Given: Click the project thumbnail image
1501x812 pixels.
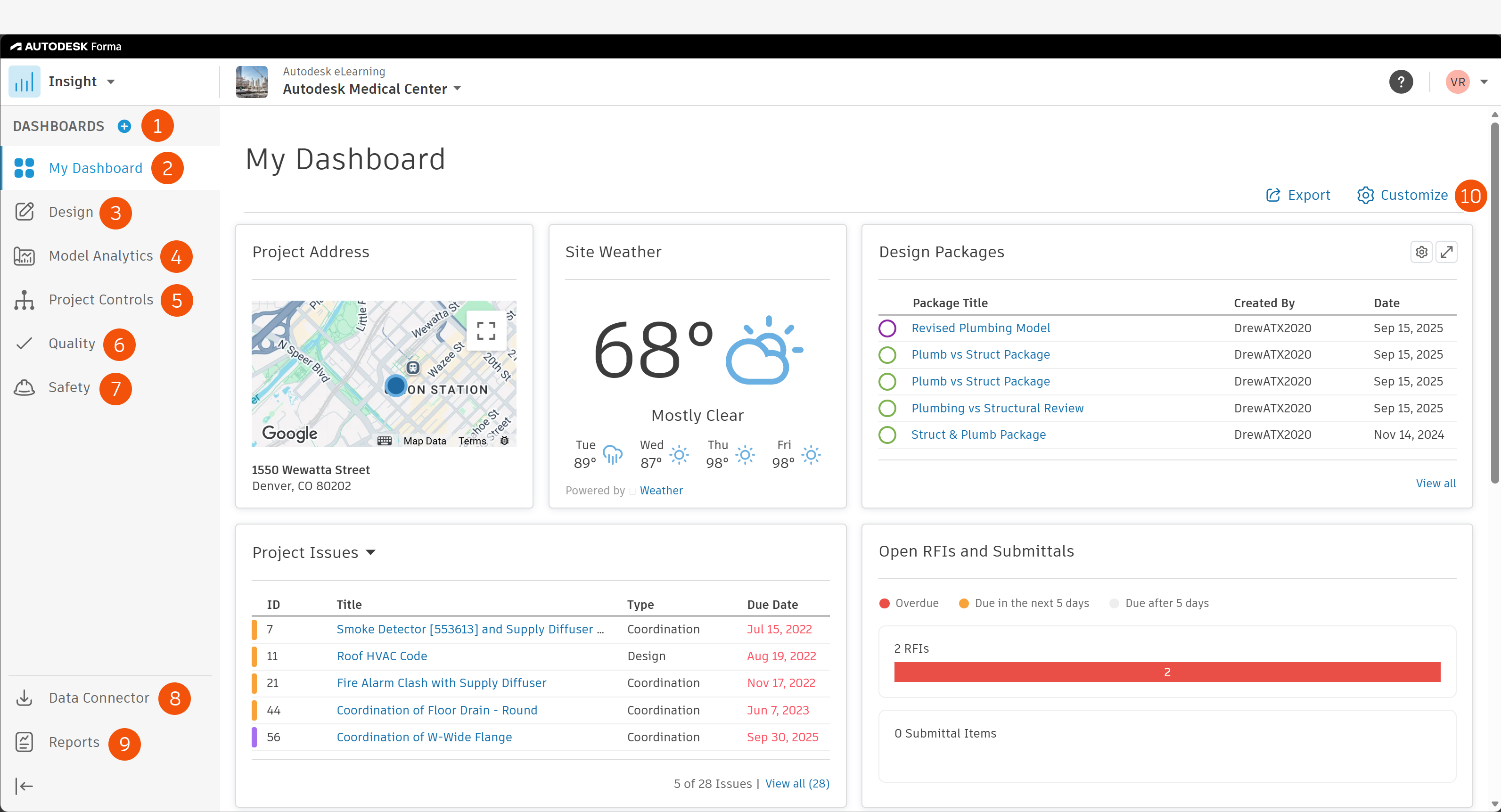Looking at the screenshot, I should (x=252, y=82).
